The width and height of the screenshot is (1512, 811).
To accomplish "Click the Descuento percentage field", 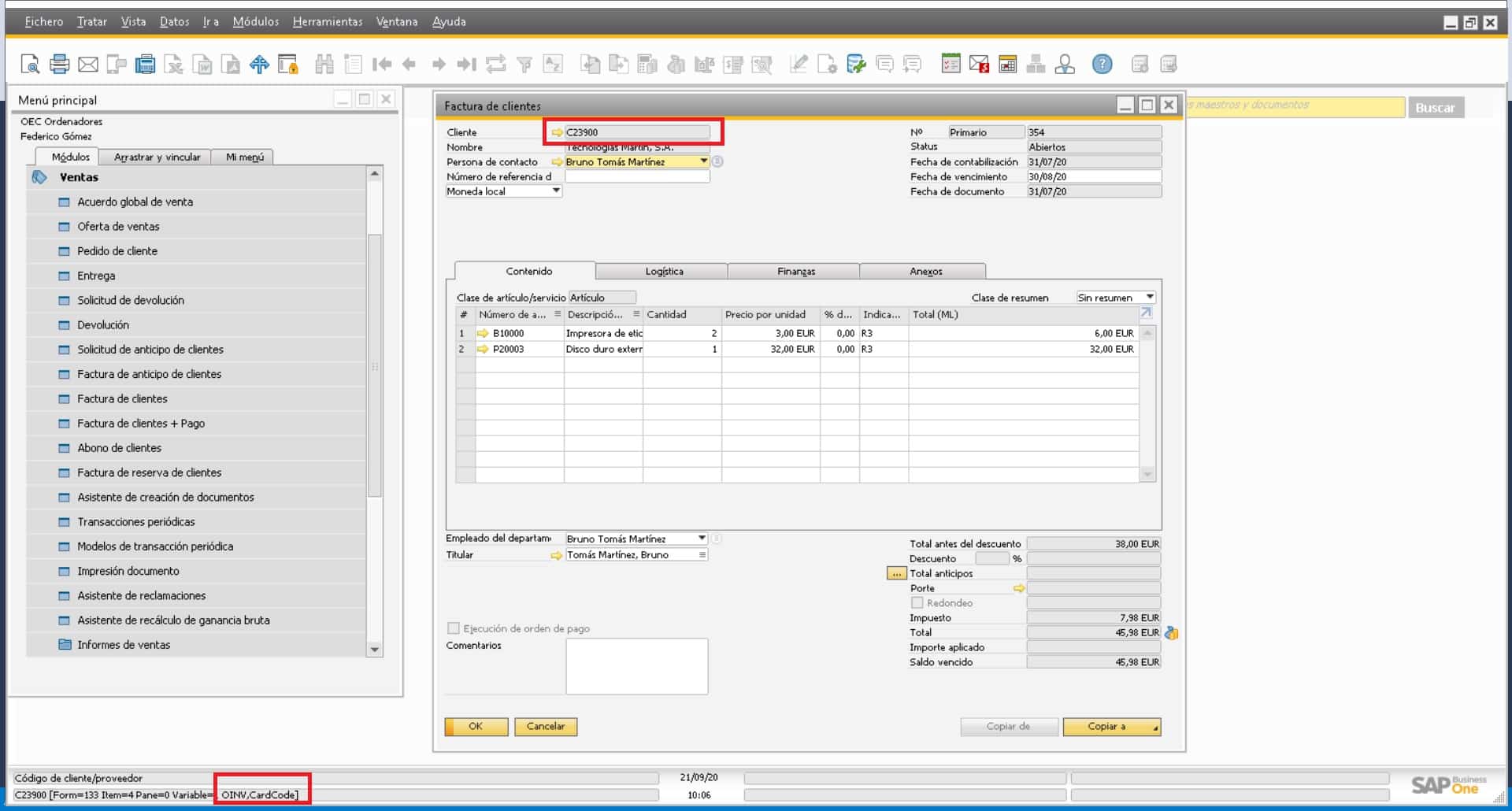I will pos(992,559).
